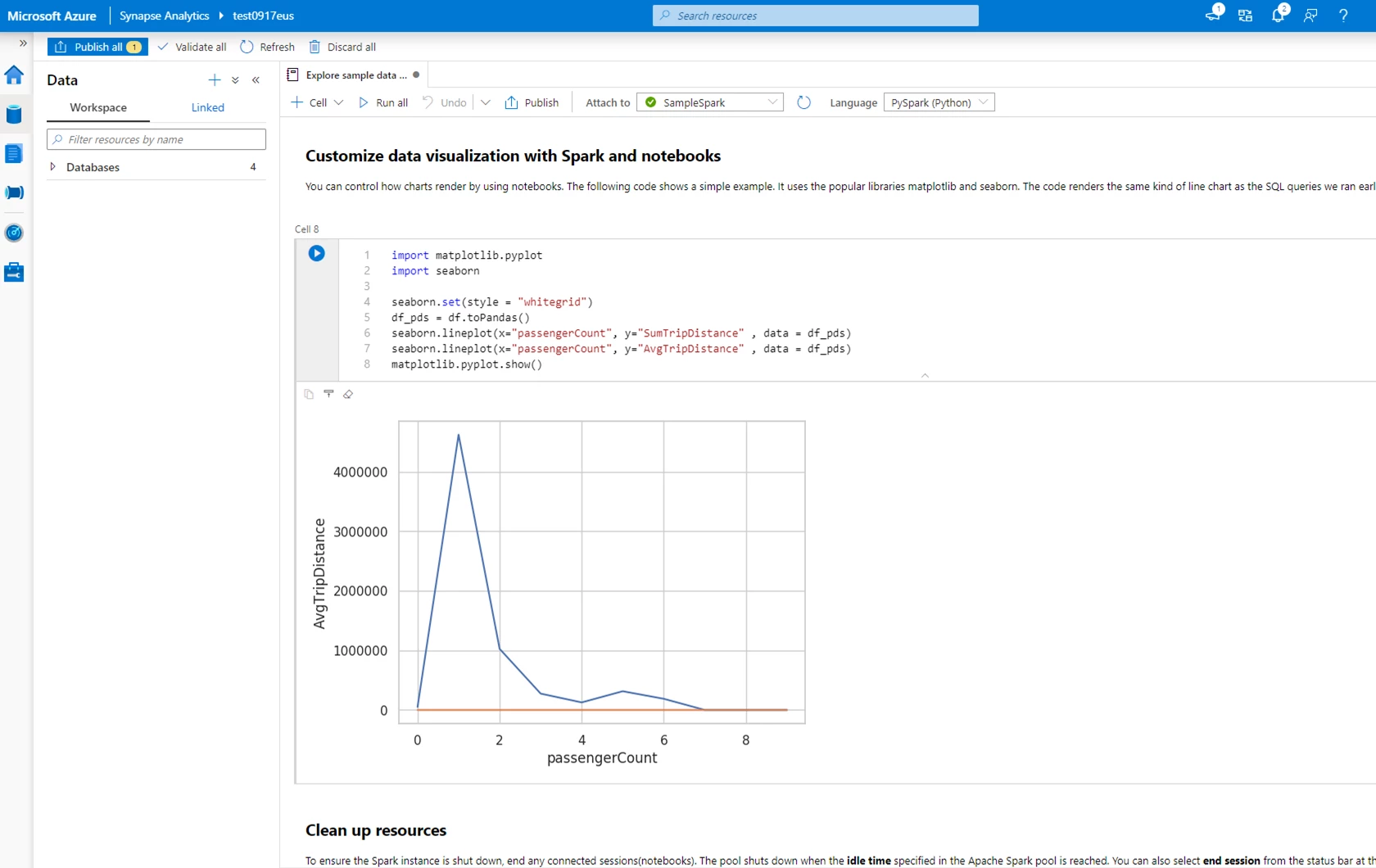
Task: Open notifications with the bell icon
Action: pos(1279,15)
